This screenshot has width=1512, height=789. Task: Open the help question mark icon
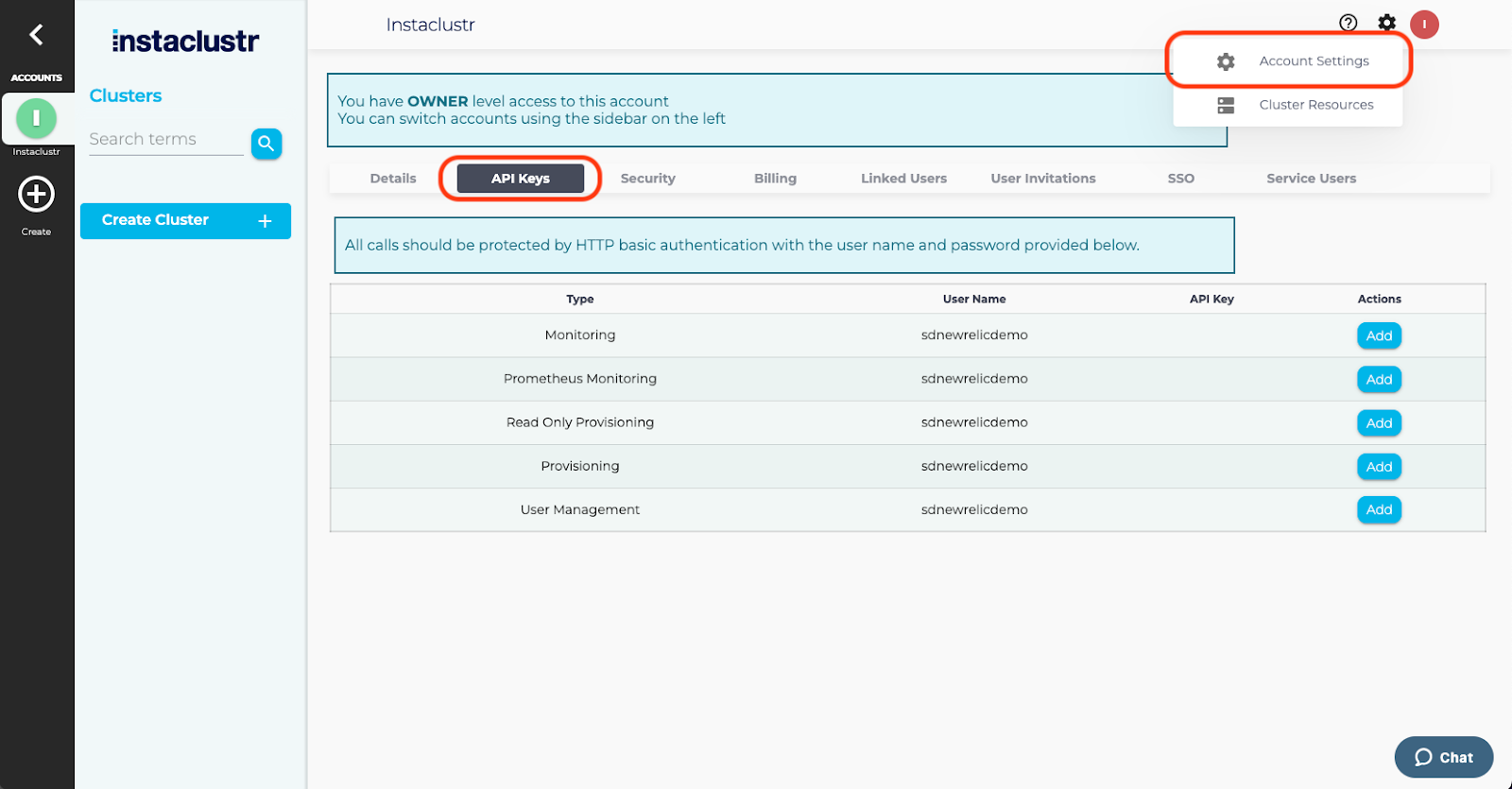click(1349, 24)
